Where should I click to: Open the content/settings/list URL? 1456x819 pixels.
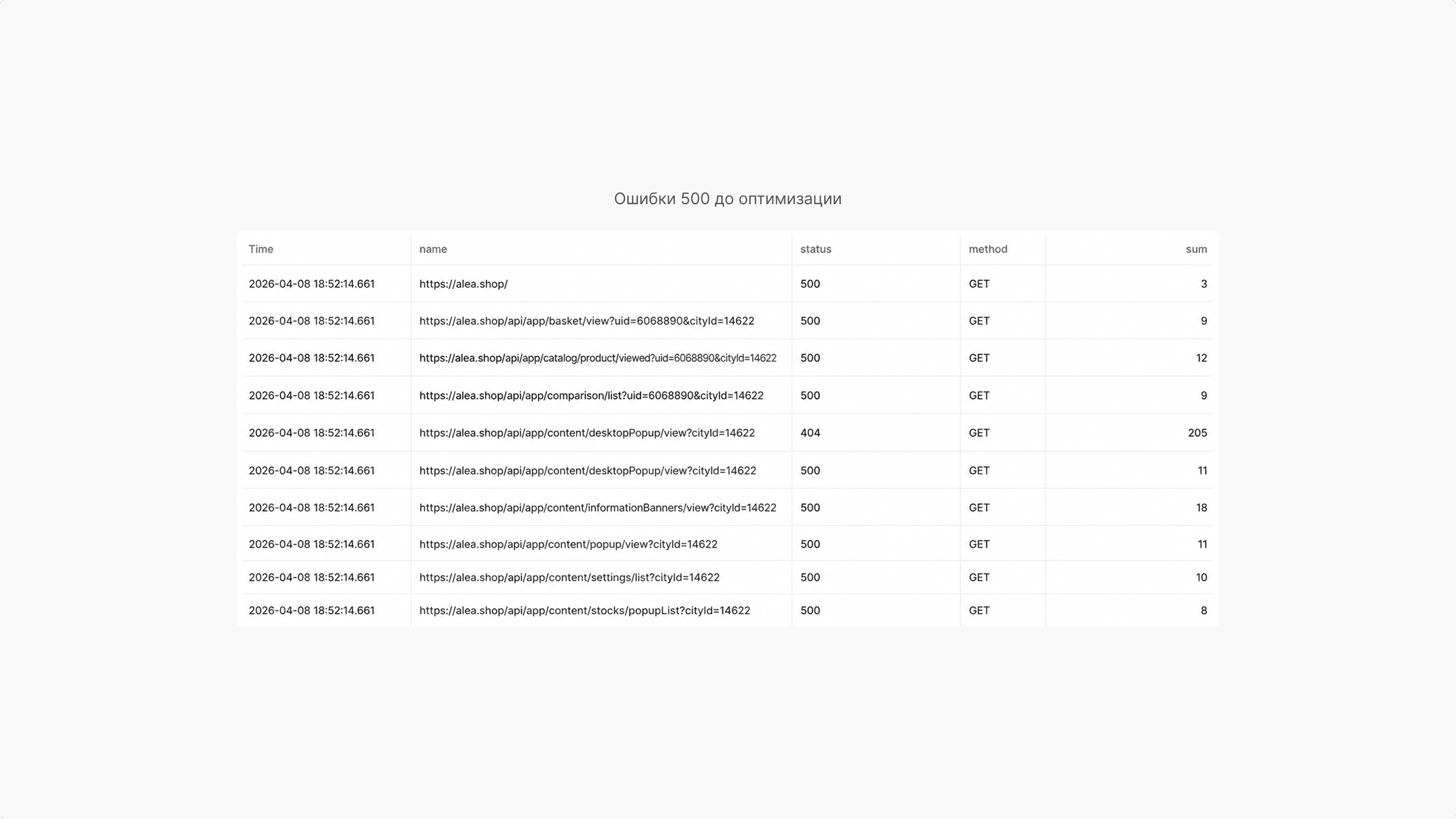click(569, 577)
